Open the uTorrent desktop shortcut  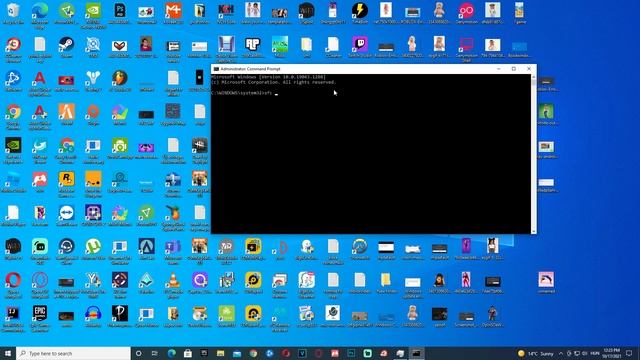pos(93,249)
